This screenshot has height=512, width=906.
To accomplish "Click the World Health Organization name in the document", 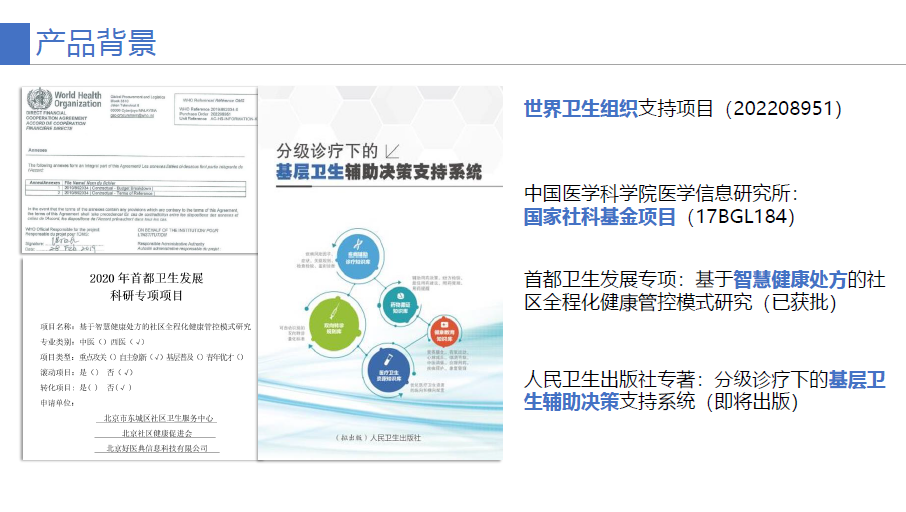I will [x=77, y=99].
